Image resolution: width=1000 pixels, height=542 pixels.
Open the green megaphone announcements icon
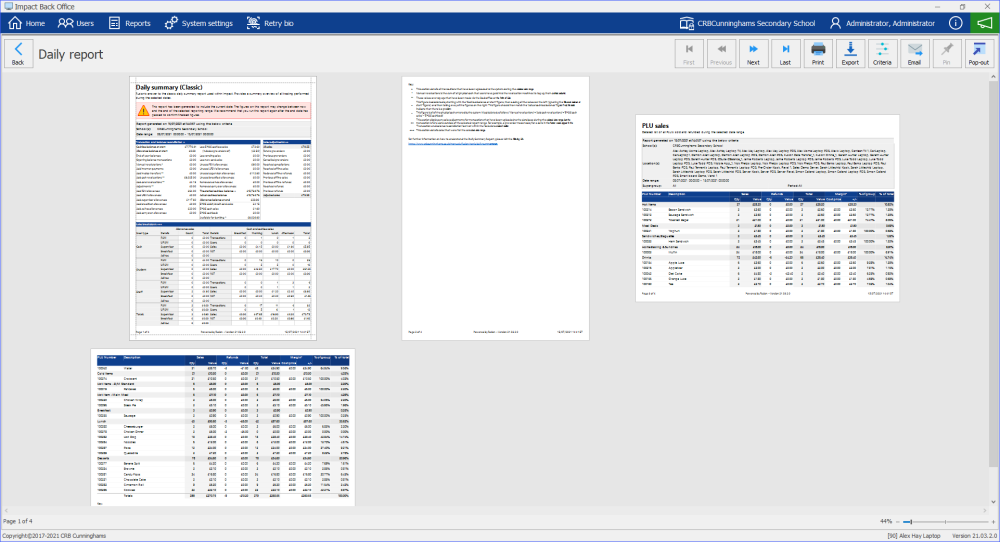(985, 23)
